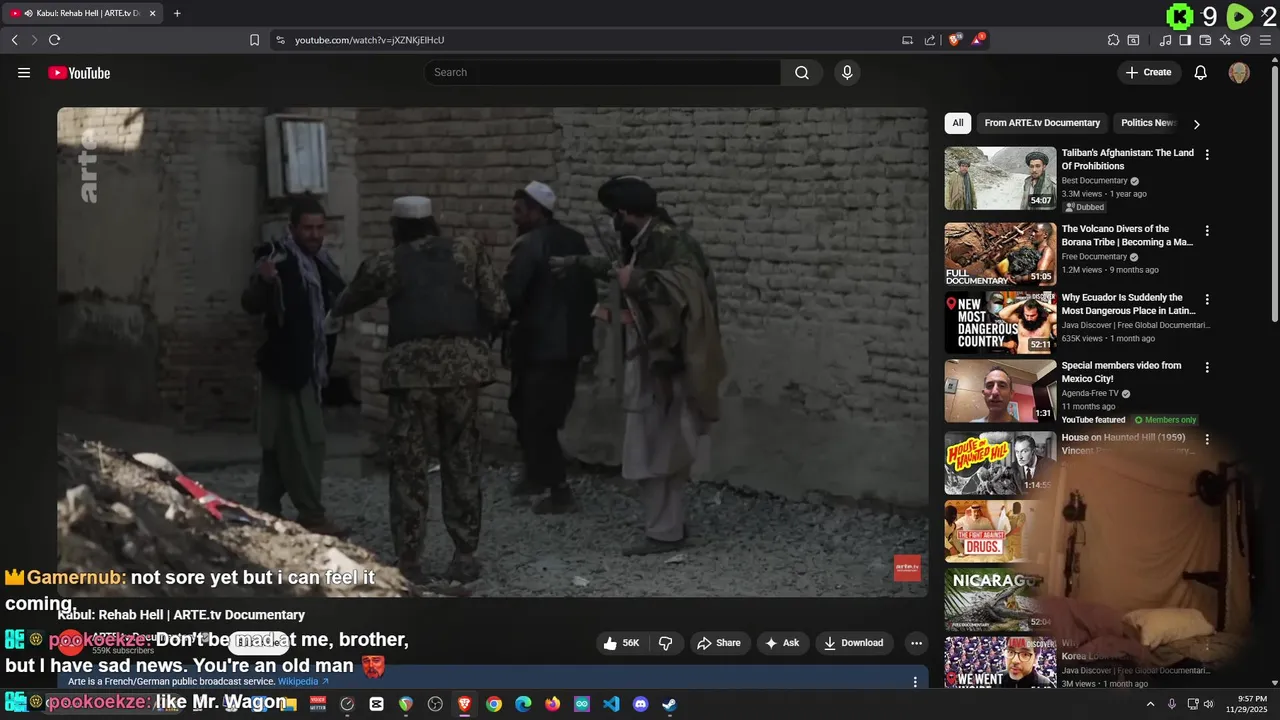Open the YouTube guide hamburger menu
This screenshot has width=1280, height=720.
pos(24,72)
